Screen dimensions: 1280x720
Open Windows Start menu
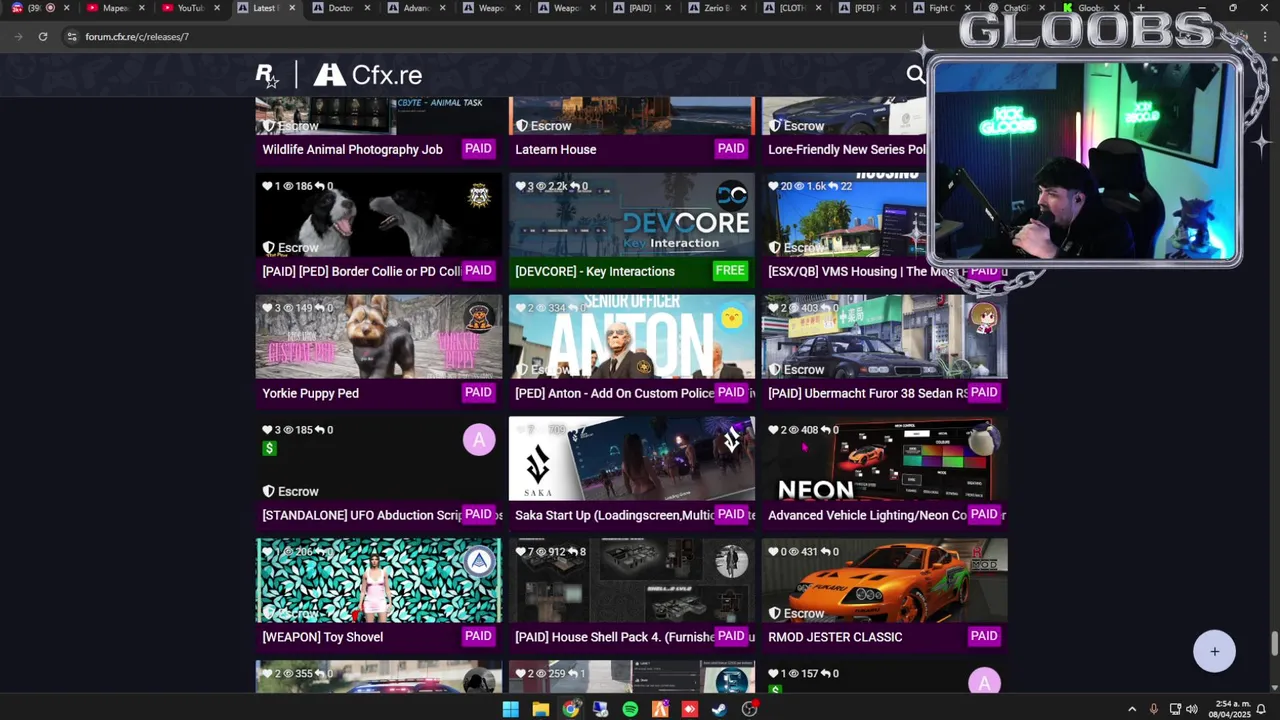pyautogui.click(x=510, y=709)
